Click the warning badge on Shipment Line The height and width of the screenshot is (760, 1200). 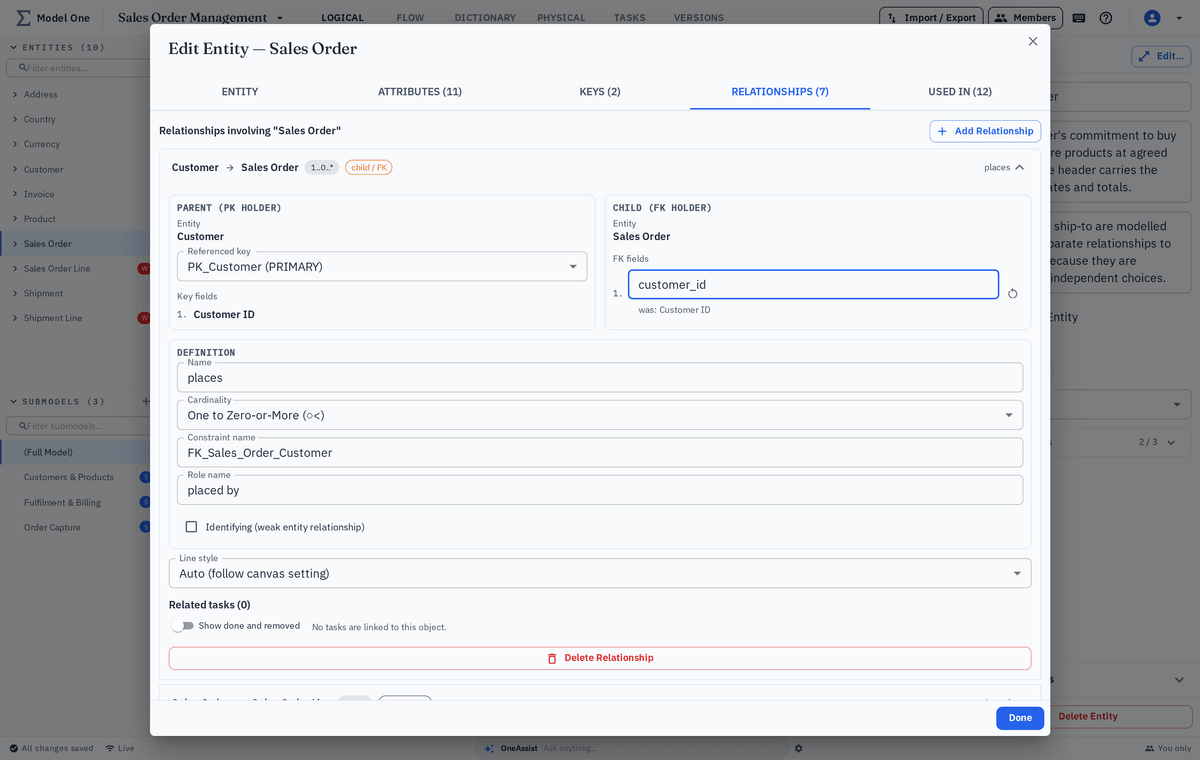pyautogui.click(x=144, y=318)
